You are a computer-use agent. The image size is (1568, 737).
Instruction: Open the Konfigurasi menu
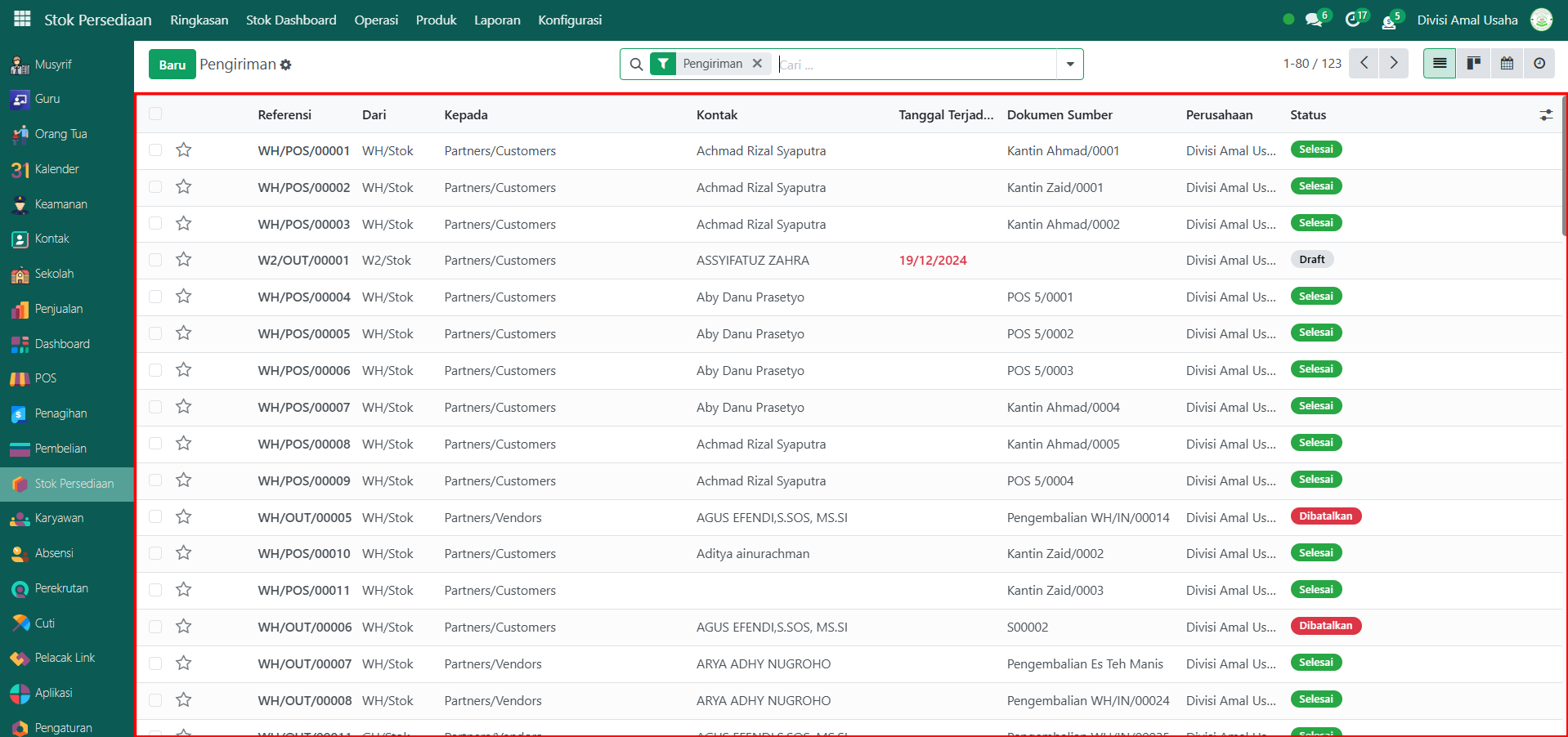[570, 20]
